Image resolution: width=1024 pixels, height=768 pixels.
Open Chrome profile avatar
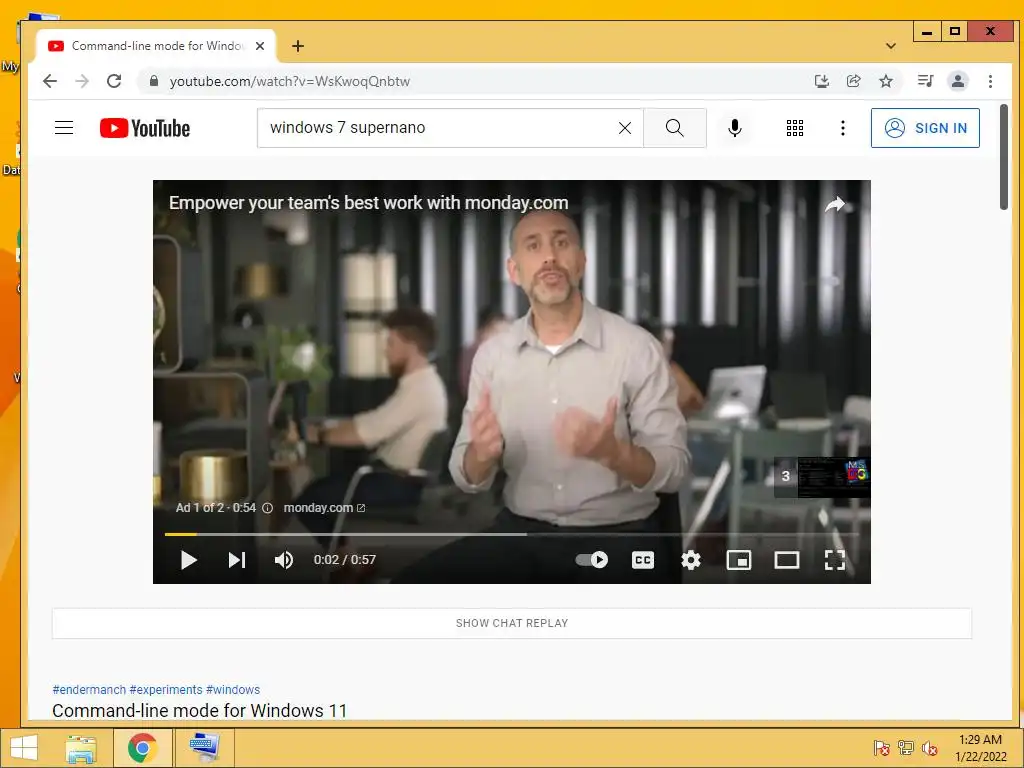[x=957, y=81]
